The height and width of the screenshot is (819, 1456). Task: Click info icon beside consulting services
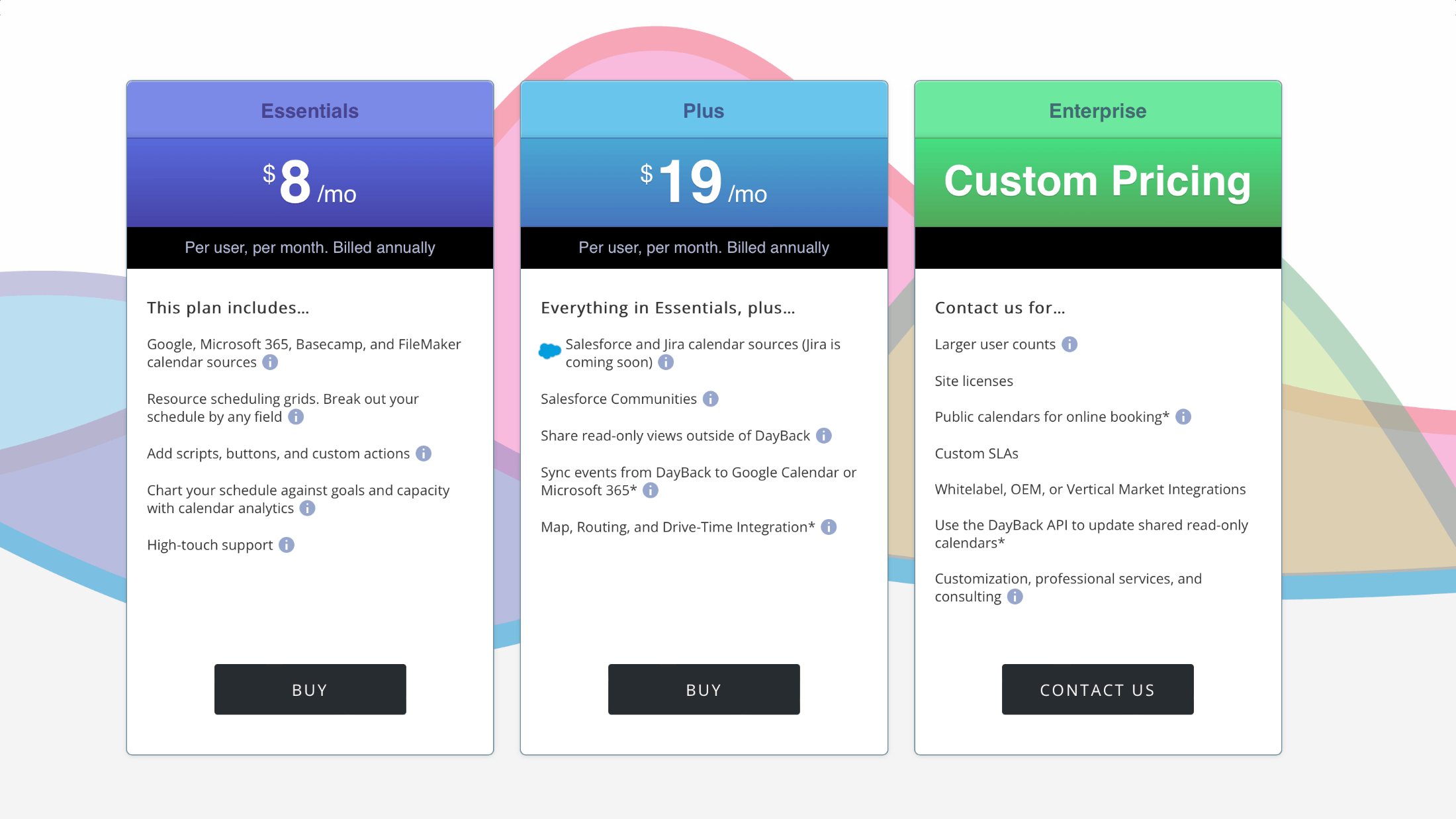tap(1015, 597)
